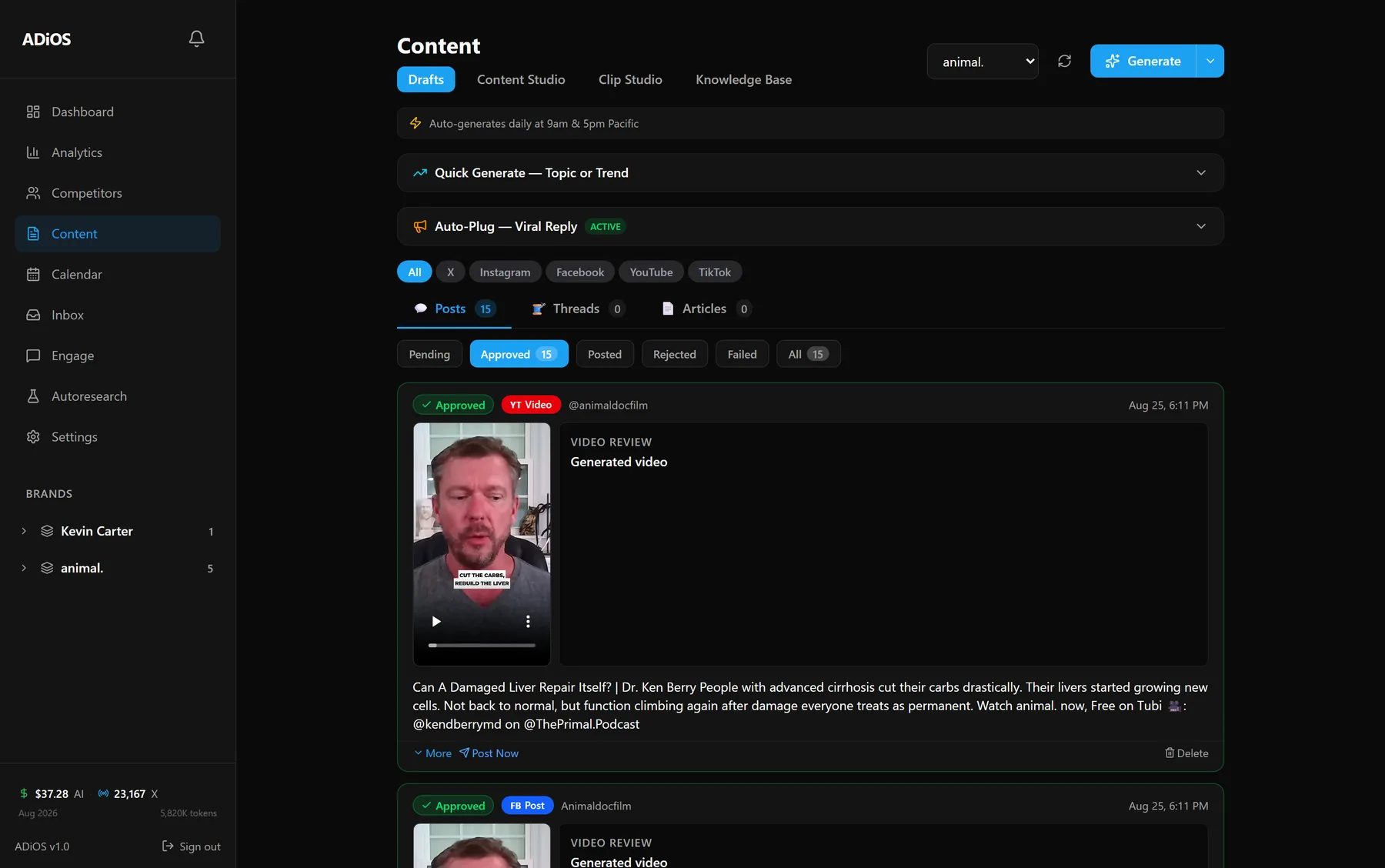1385x868 pixels.
Task: Open the animal. brand dropdown
Action: (983, 62)
